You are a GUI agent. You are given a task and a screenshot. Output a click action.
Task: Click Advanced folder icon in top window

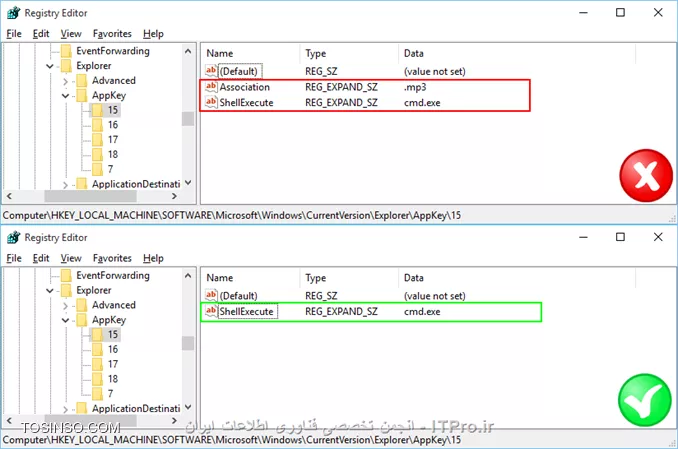(82, 80)
